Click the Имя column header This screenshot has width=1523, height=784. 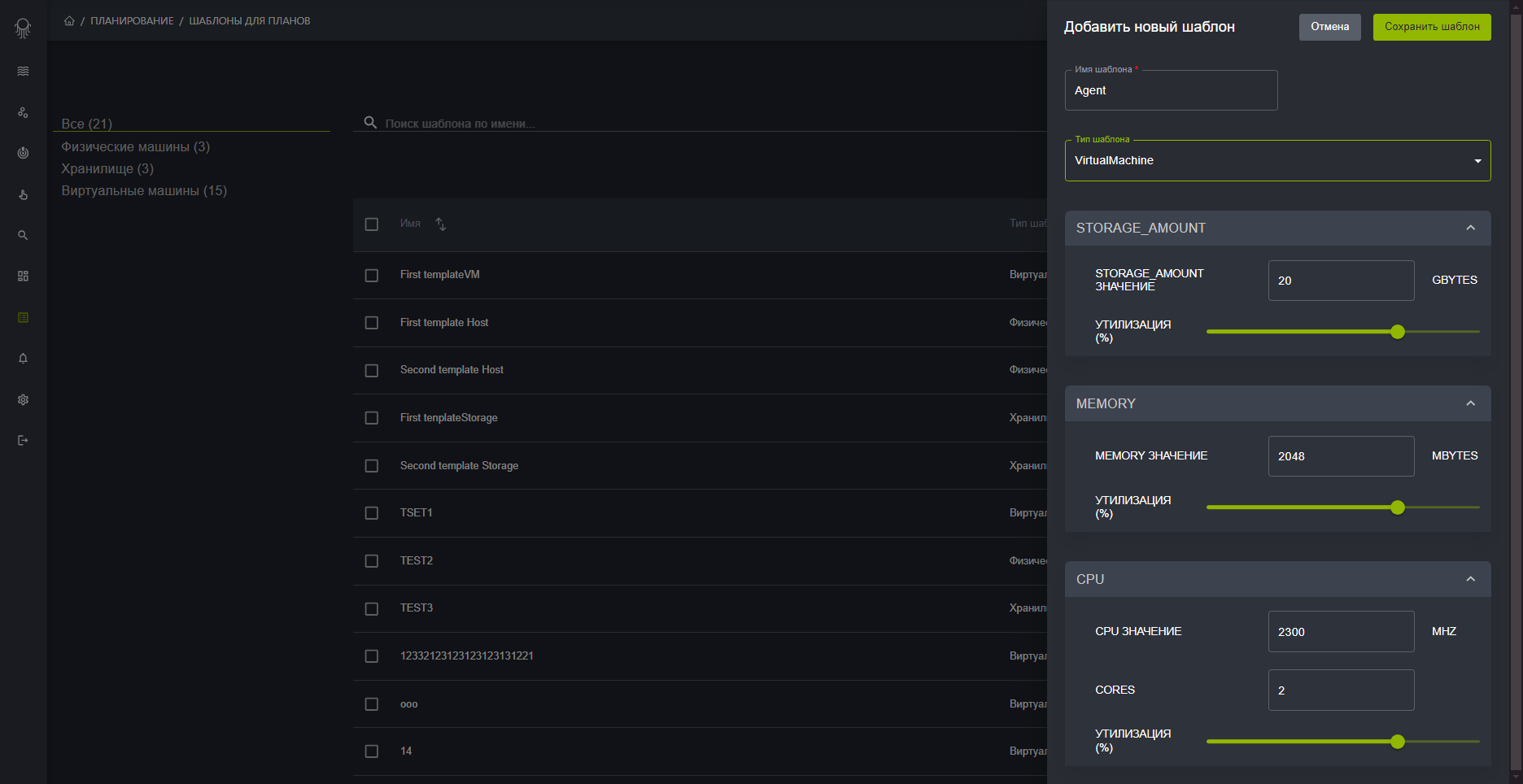[410, 224]
